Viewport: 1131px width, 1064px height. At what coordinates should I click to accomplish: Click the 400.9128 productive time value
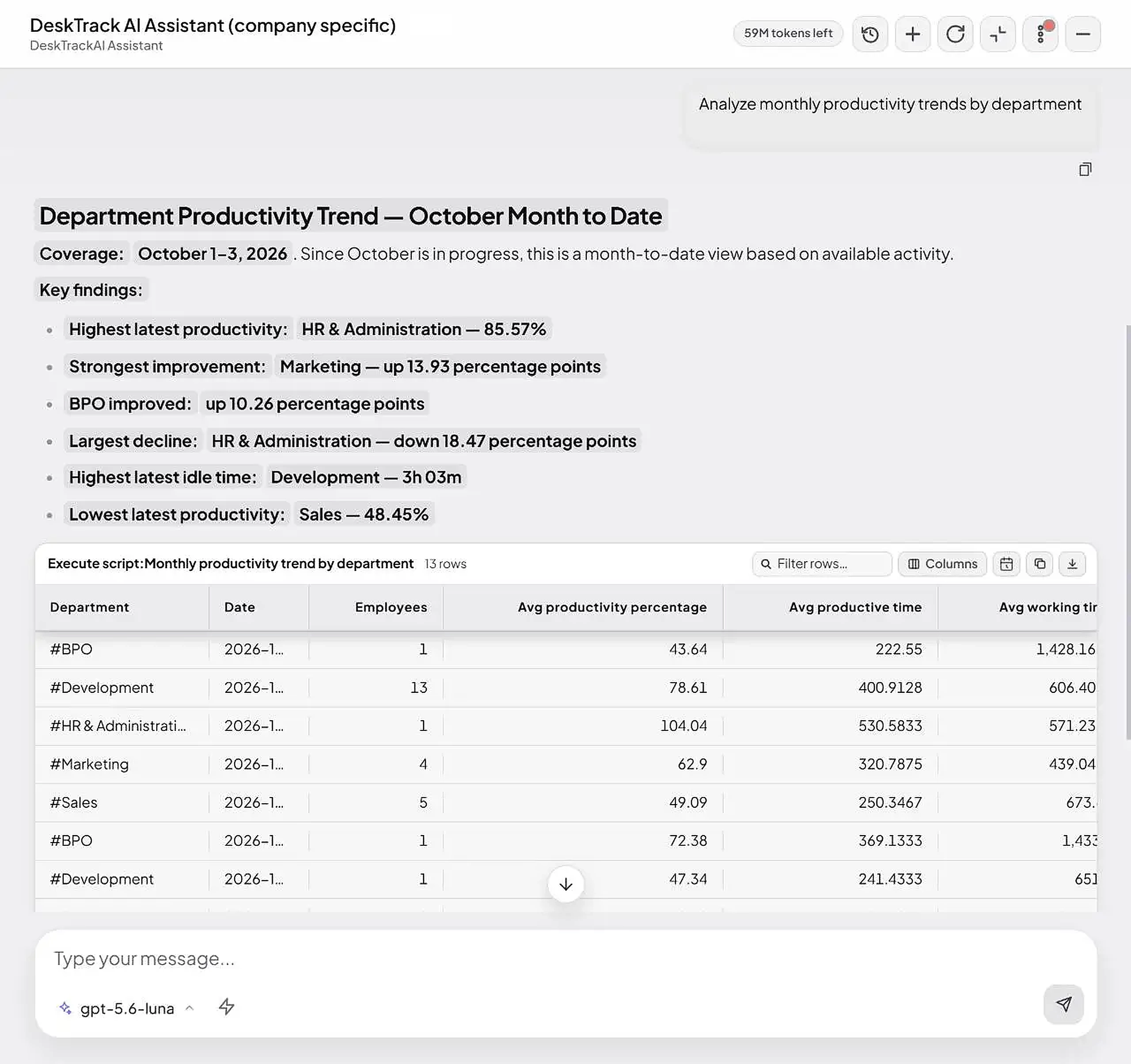(x=890, y=688)
